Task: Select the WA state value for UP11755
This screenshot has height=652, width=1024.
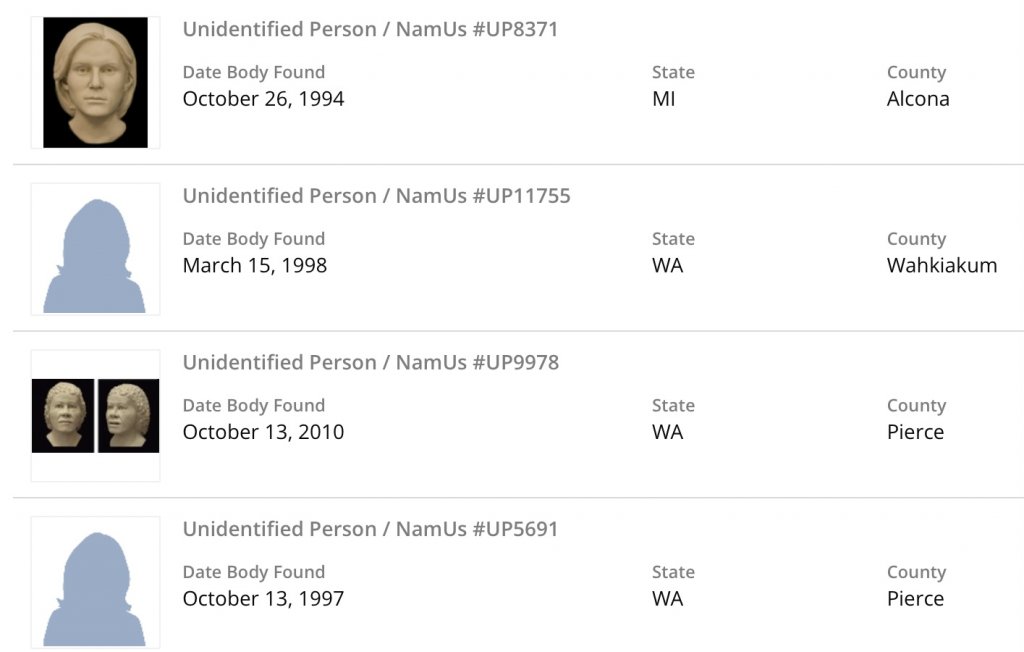Action: pos(668,266)
